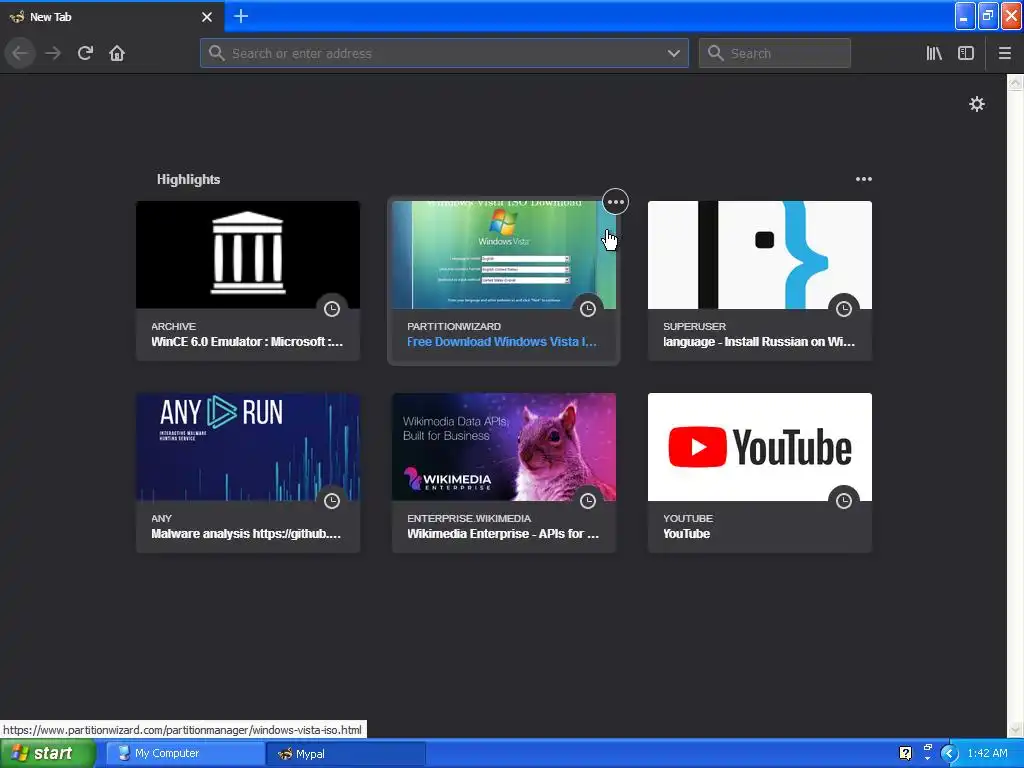Image resolution: width=1024 pixels, height=768 pixels.
Task: Open context menu on PartitionWizard tile
Action: pos(615,202)
